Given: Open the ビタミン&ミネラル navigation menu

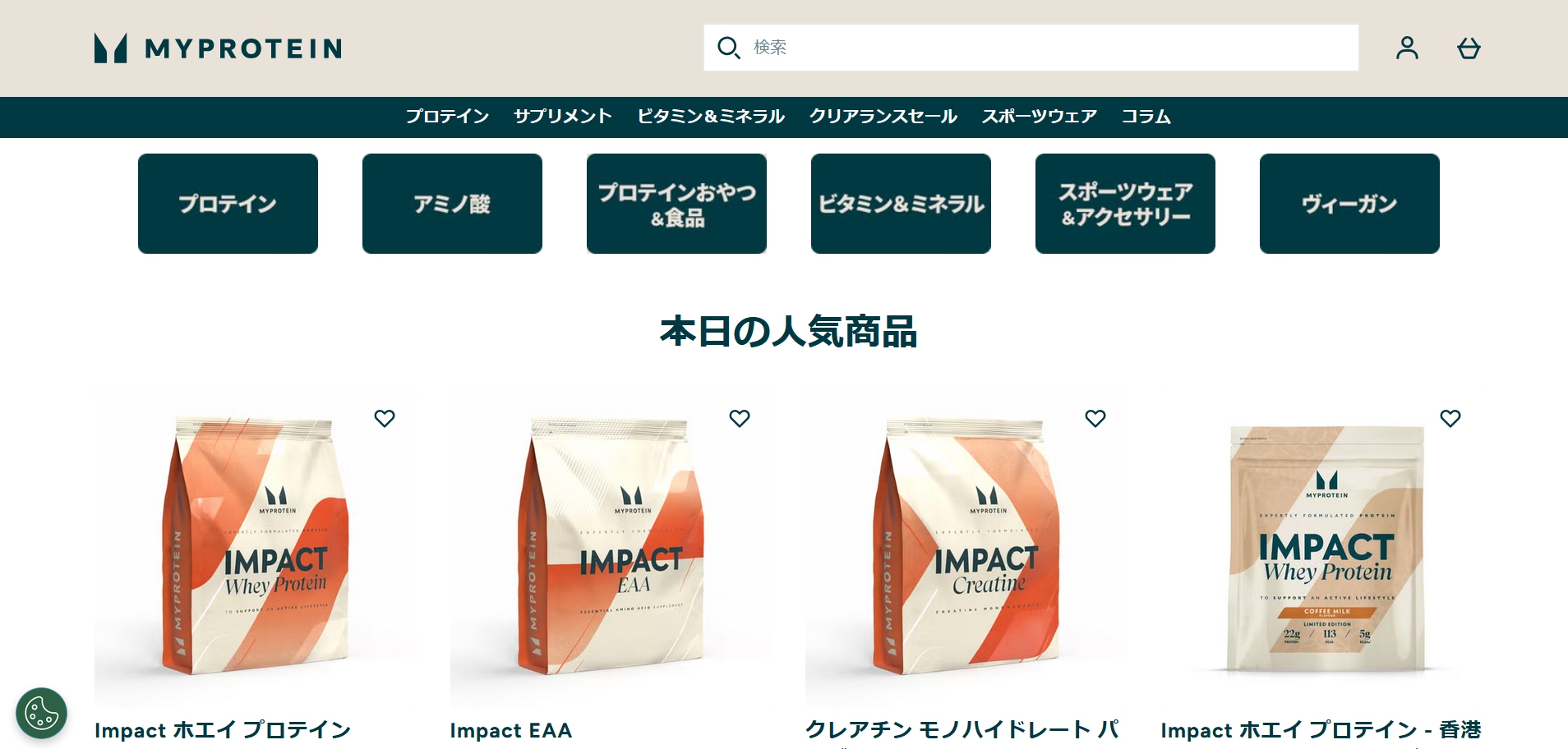Looking at the screenshot, I should (711, 117).
